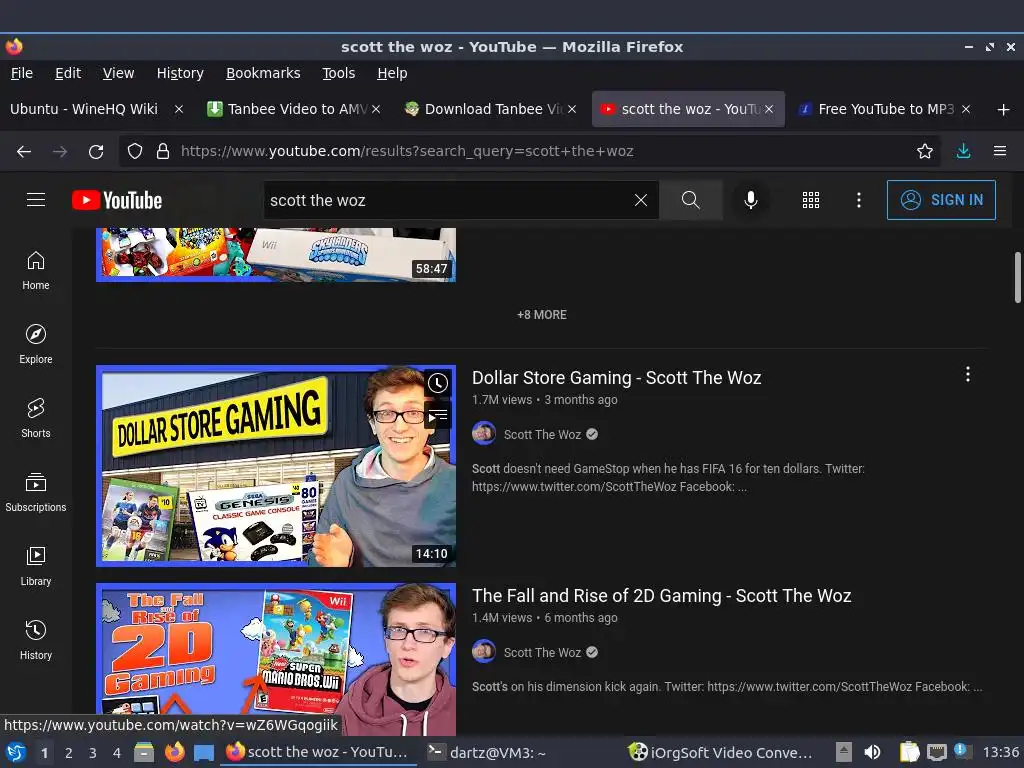Image resolution: width=1024 pixels, height=768 pixels.
Task: Expand the +8 MORE results
Action: pos(541,315)
